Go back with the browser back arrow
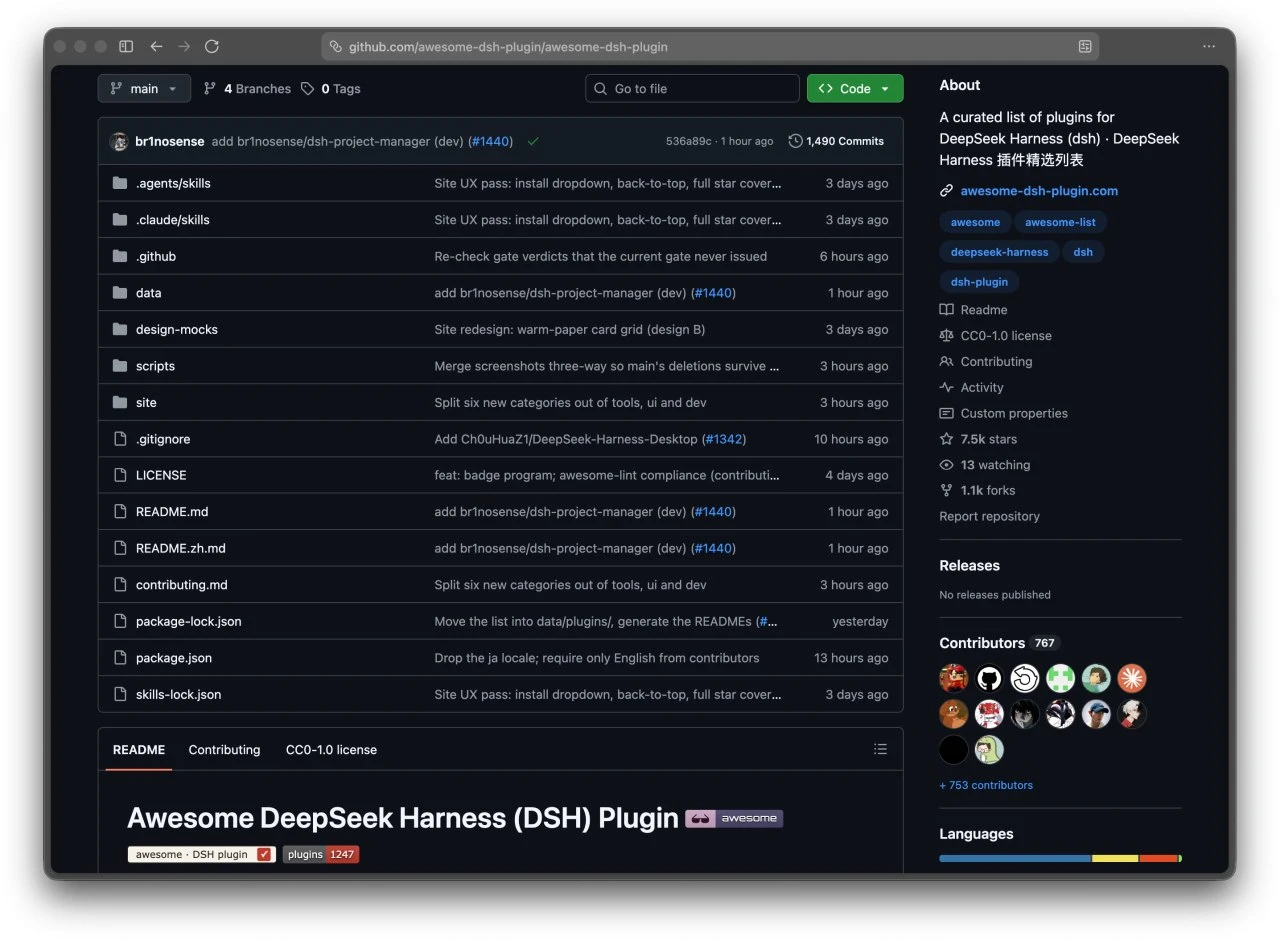1280x940 pixels. (x=156, y=46)
